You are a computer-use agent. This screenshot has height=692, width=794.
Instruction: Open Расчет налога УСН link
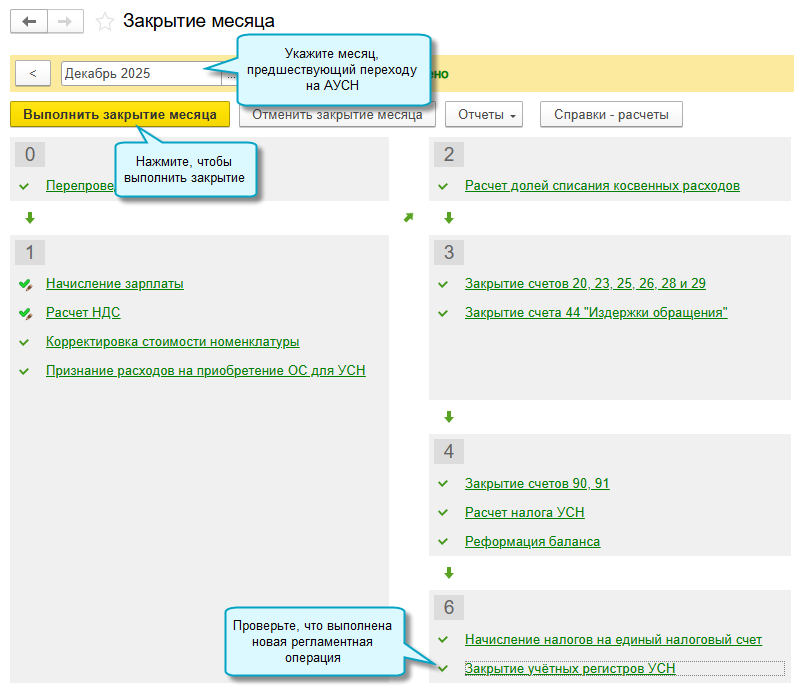click(525, 512)
